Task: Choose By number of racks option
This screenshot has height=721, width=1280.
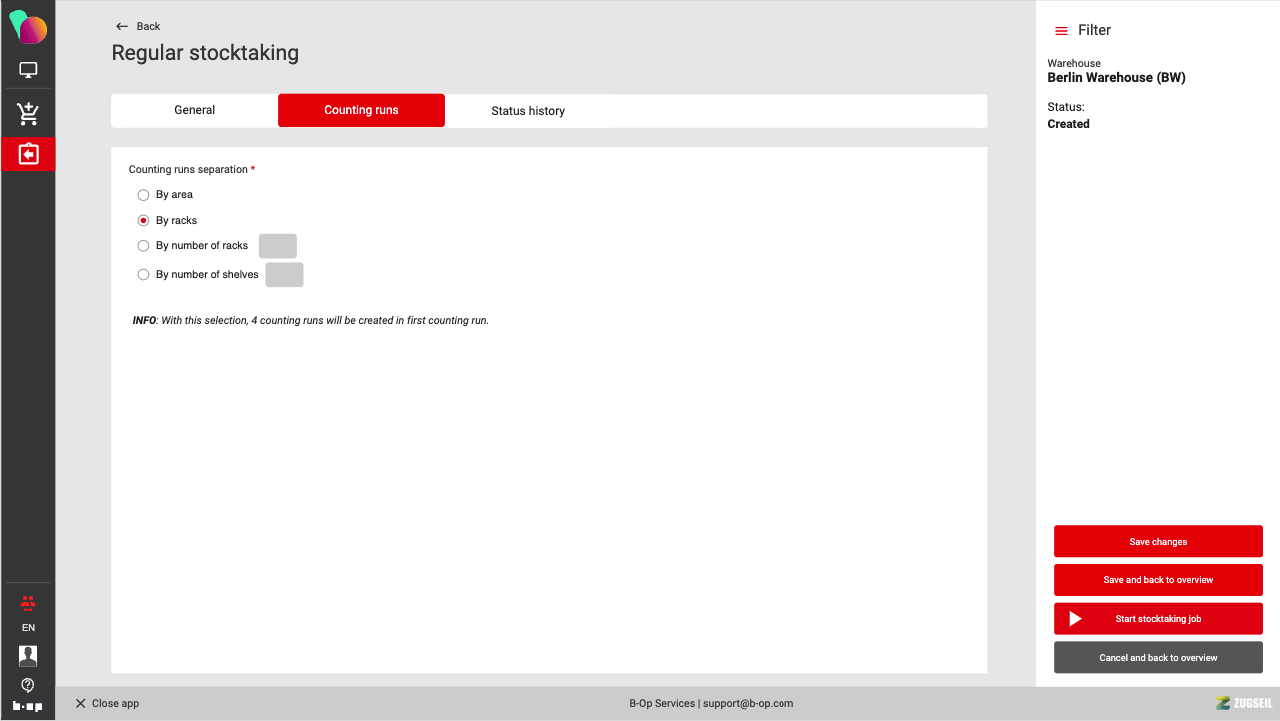Action: [x=143, y=246]
